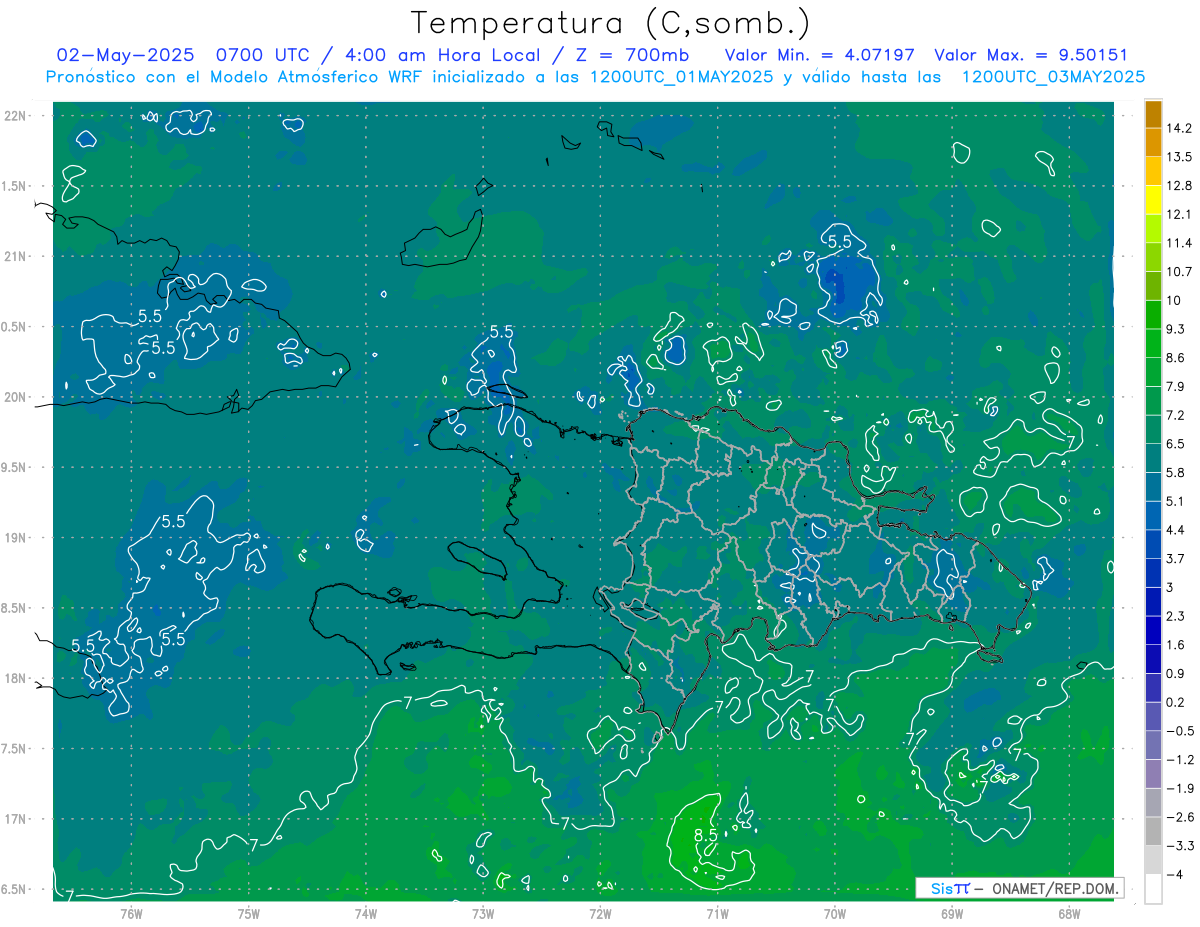Click the '69W' longitude axis label

[952, 913]
